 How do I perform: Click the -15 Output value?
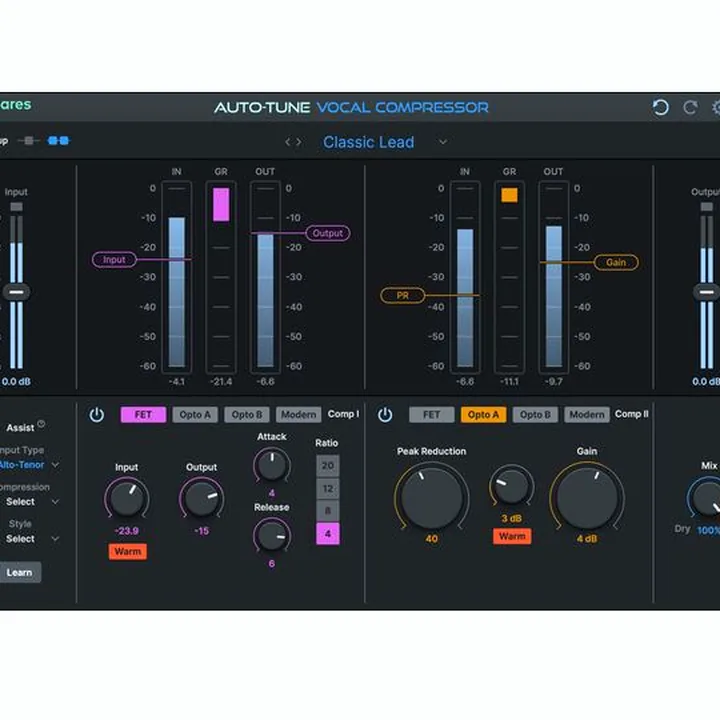(202, 531)
